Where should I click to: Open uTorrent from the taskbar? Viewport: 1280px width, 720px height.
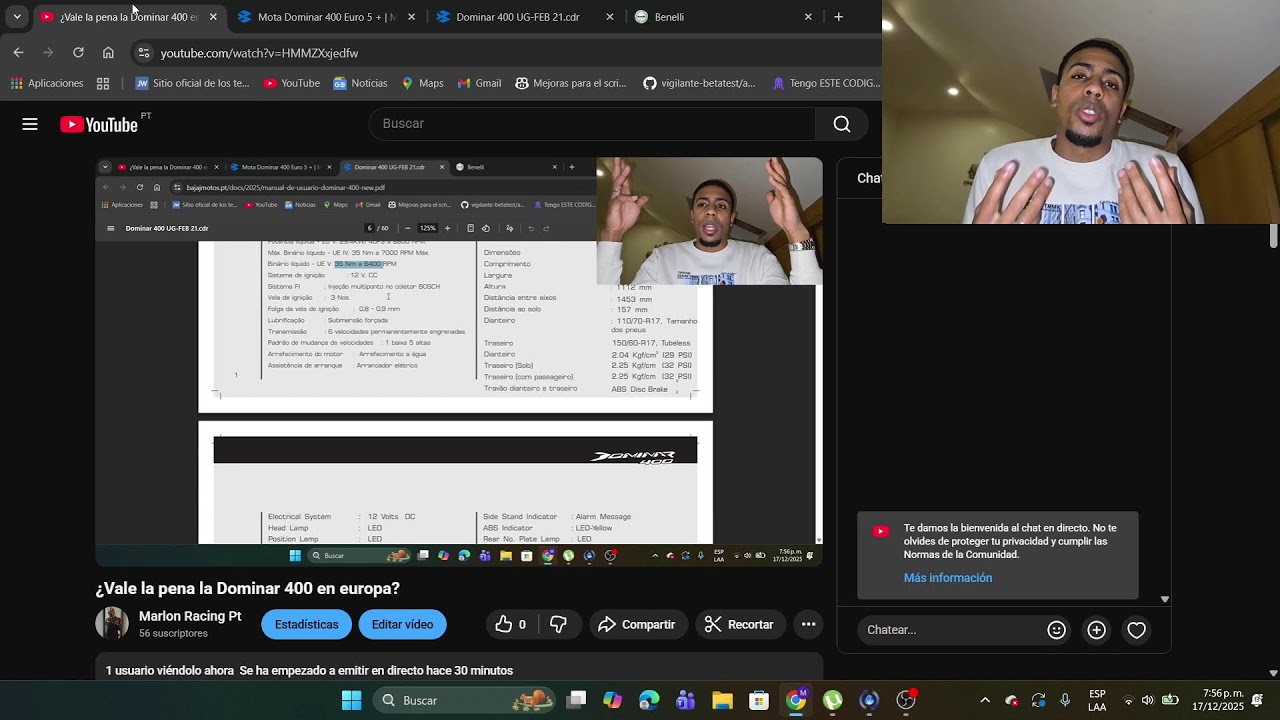(x=832, y=700)
